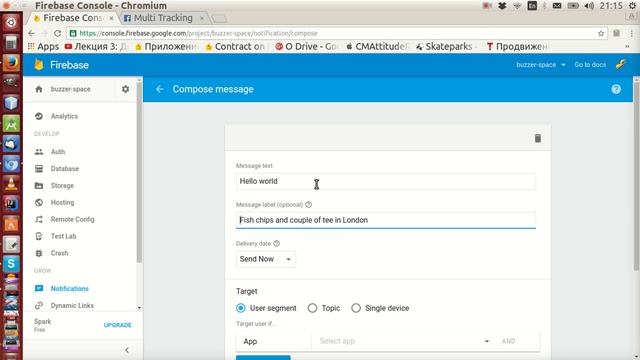Open Apps bookmarks shortcut

(43, 47)
